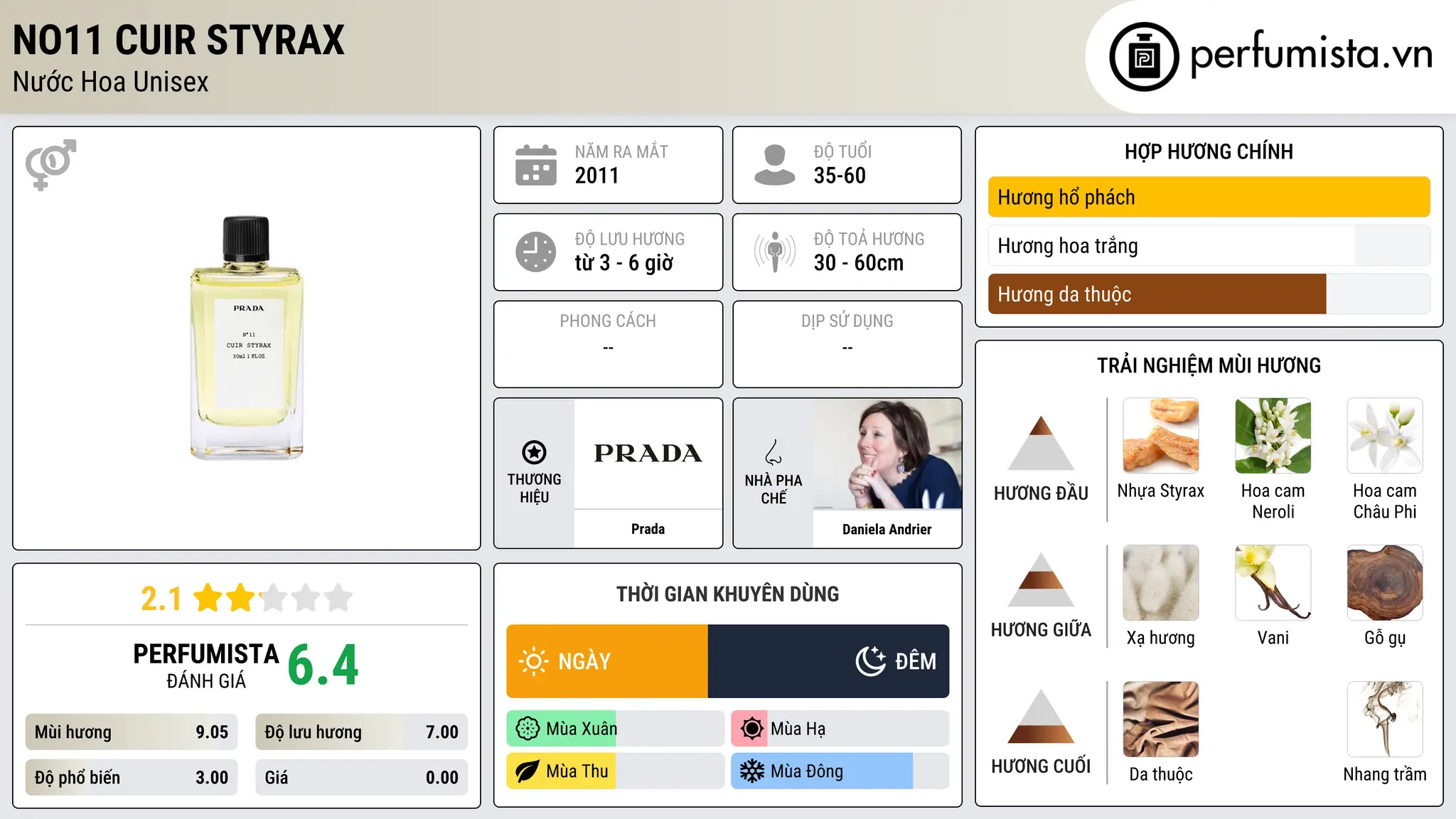Click the clock icon beside Độ lưu hương
Viewport: 1456px width, 819px height.
coord(536,252)
